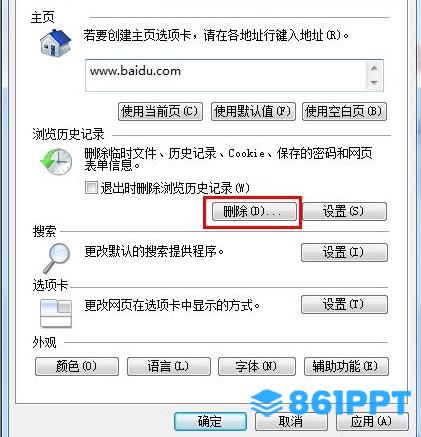Open the 字体(N) fonts dialog
The height and width of the screenshot is (437, 421).
pos(257,367)
